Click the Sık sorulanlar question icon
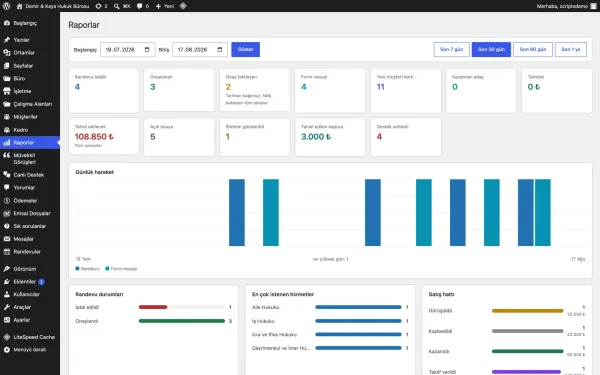Viewport: 600px width, 375px height. click(x=7, y=226)
